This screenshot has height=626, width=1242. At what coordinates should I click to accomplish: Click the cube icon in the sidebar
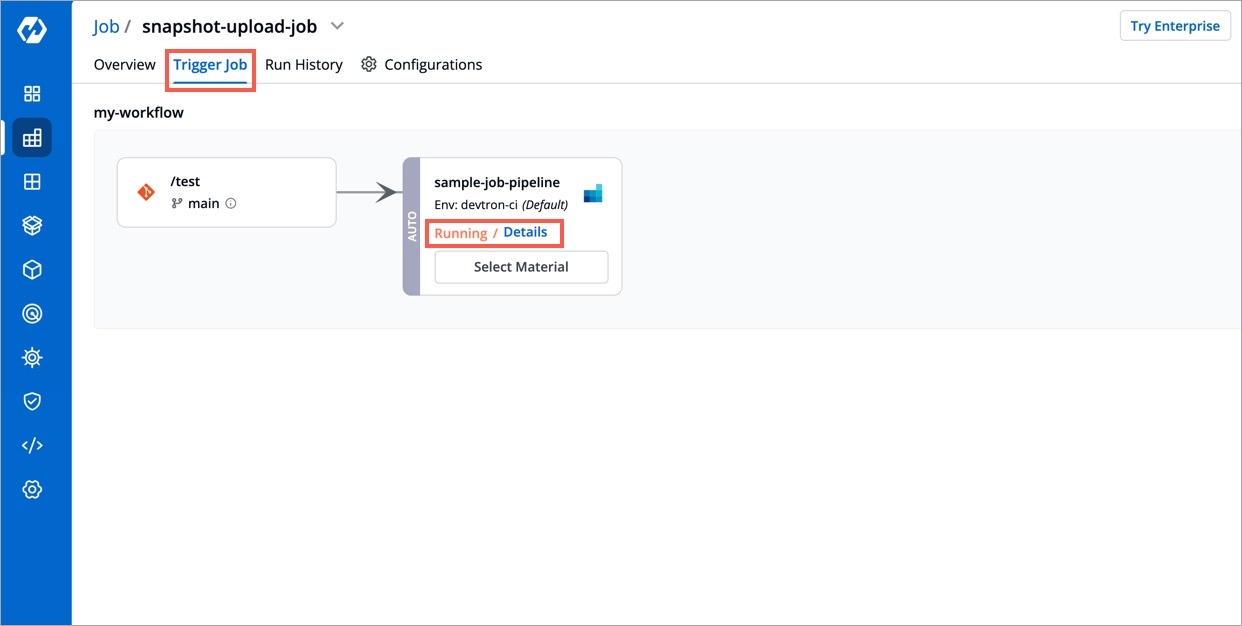click(32, 270)
